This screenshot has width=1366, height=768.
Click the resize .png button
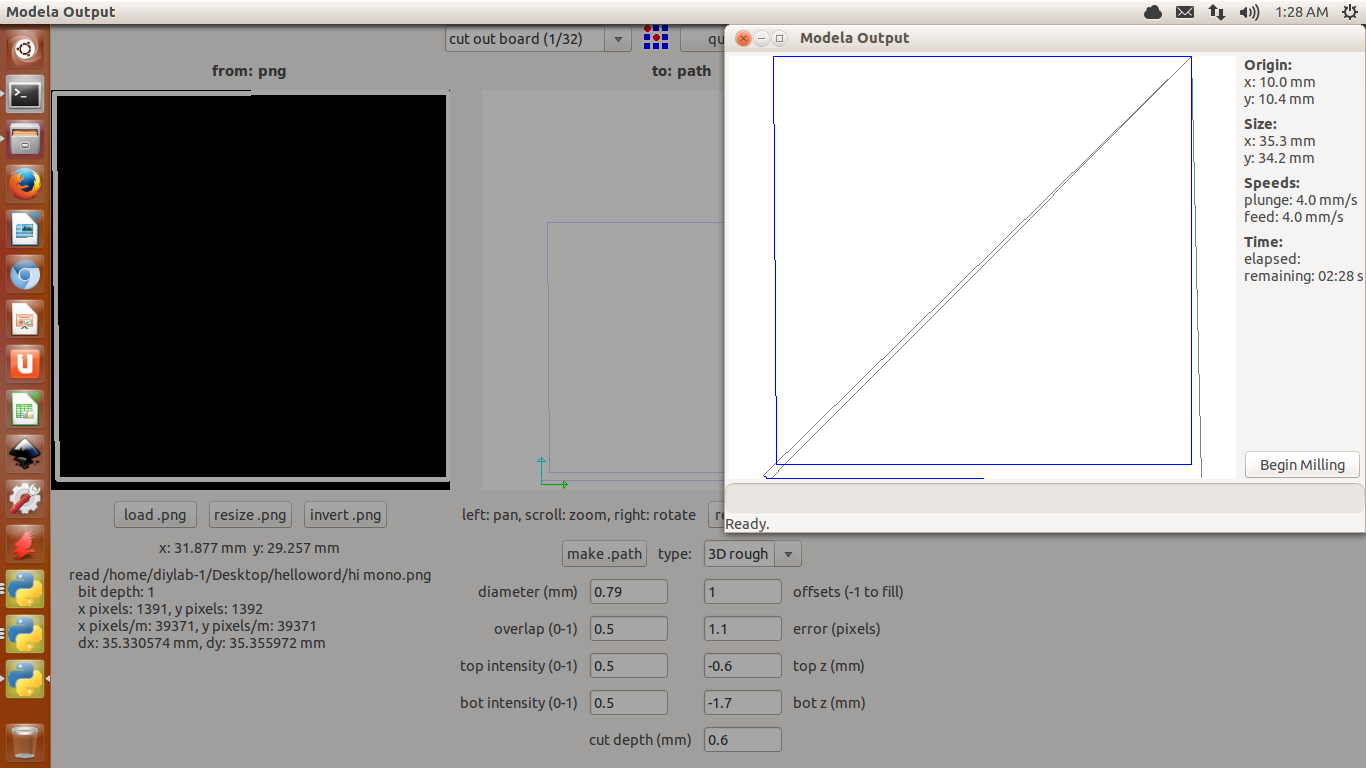pos(250,515)
